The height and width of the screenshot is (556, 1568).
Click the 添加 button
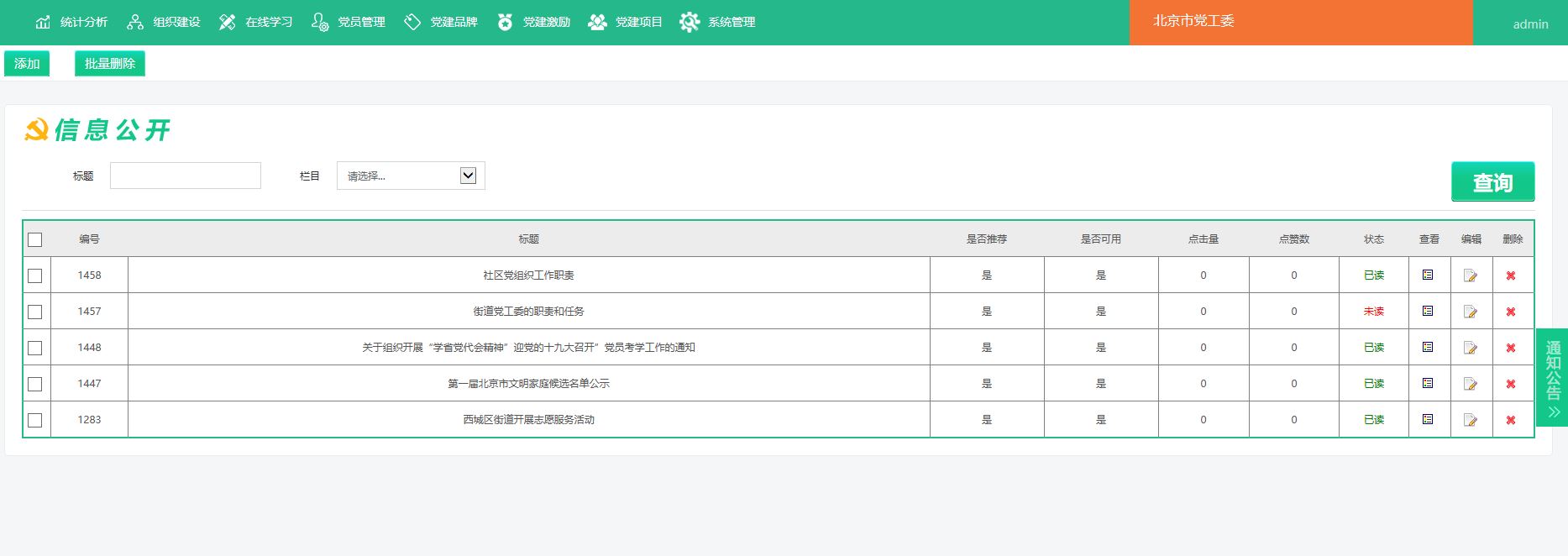coord(27,64)
